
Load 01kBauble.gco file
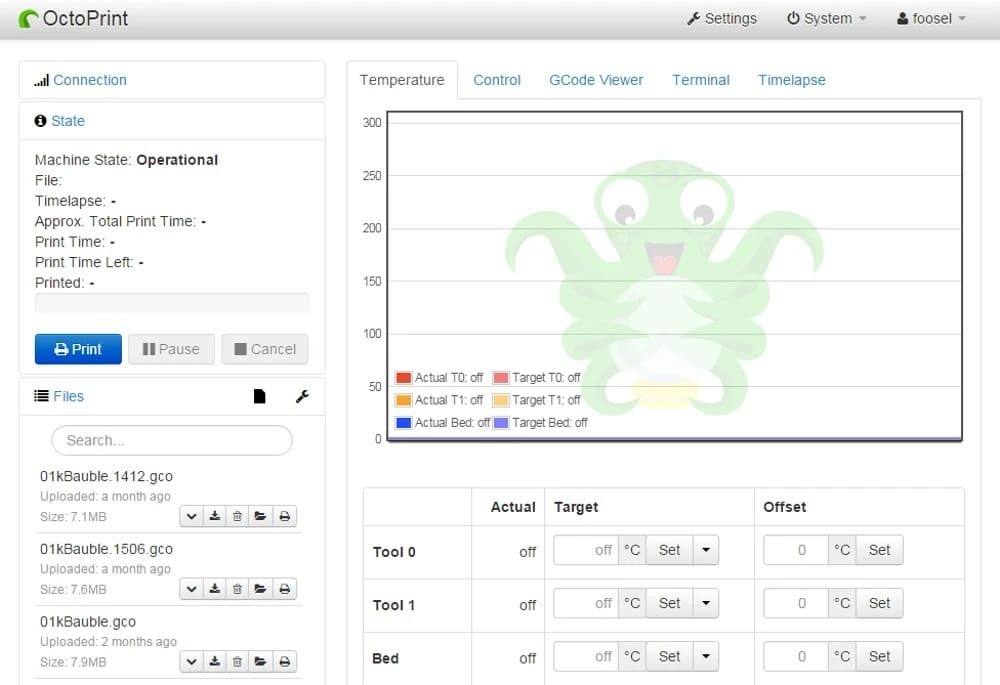point(260,661)
